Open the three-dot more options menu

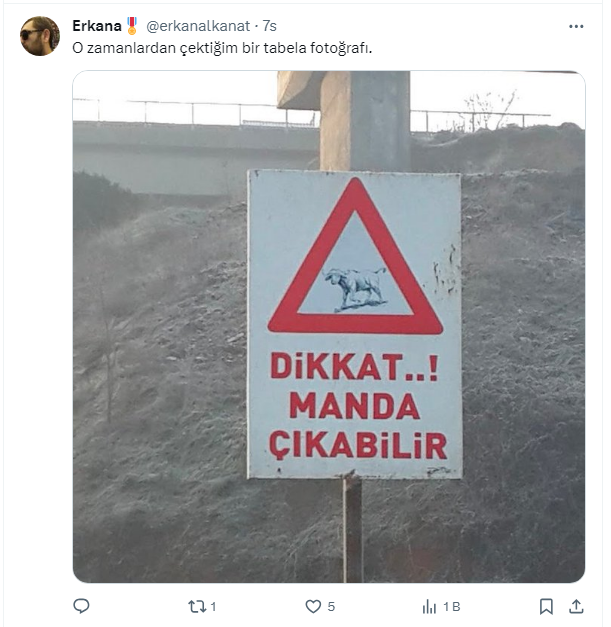[576, 26]
